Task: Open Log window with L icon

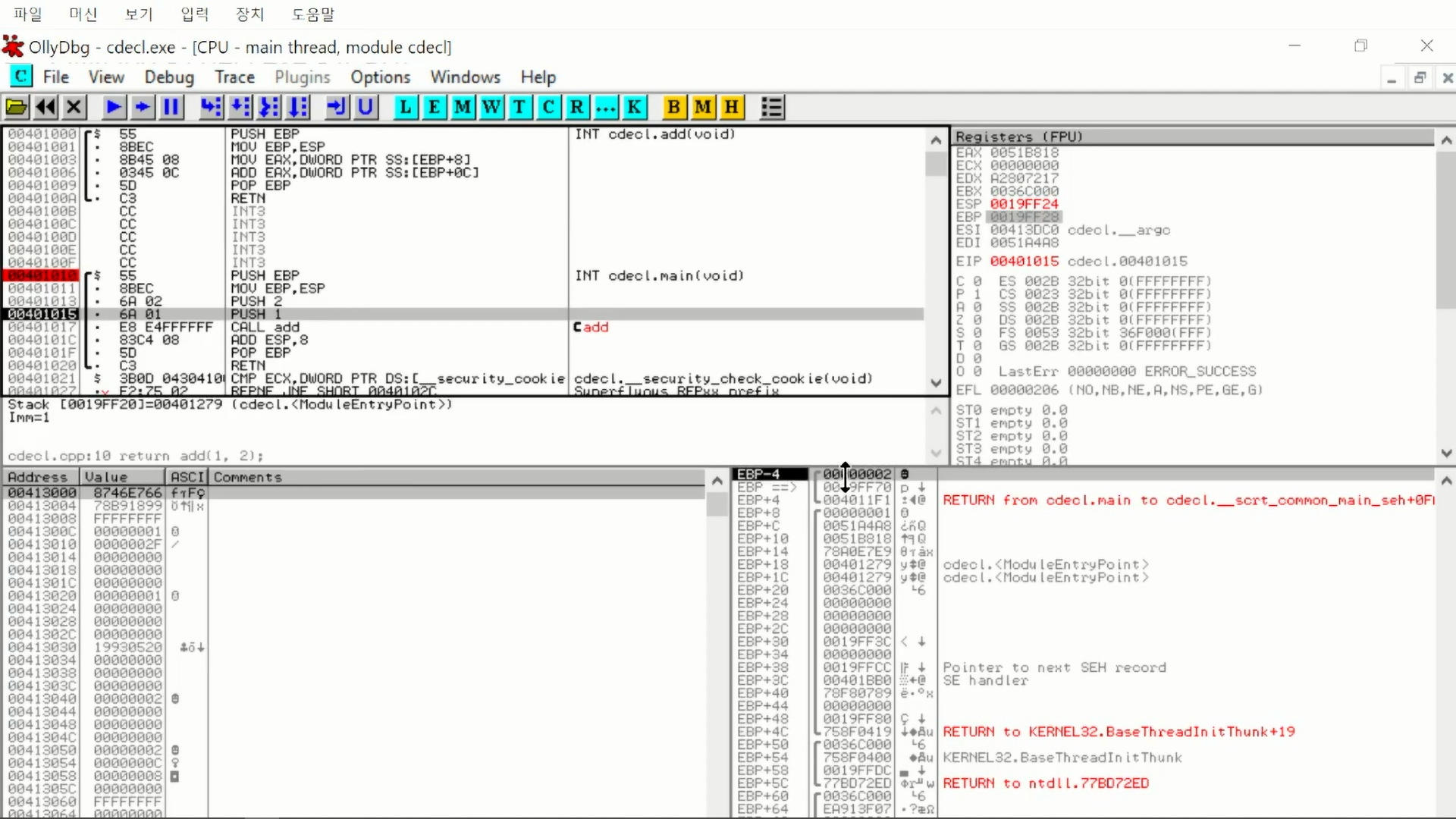Action: coord(406,107)
